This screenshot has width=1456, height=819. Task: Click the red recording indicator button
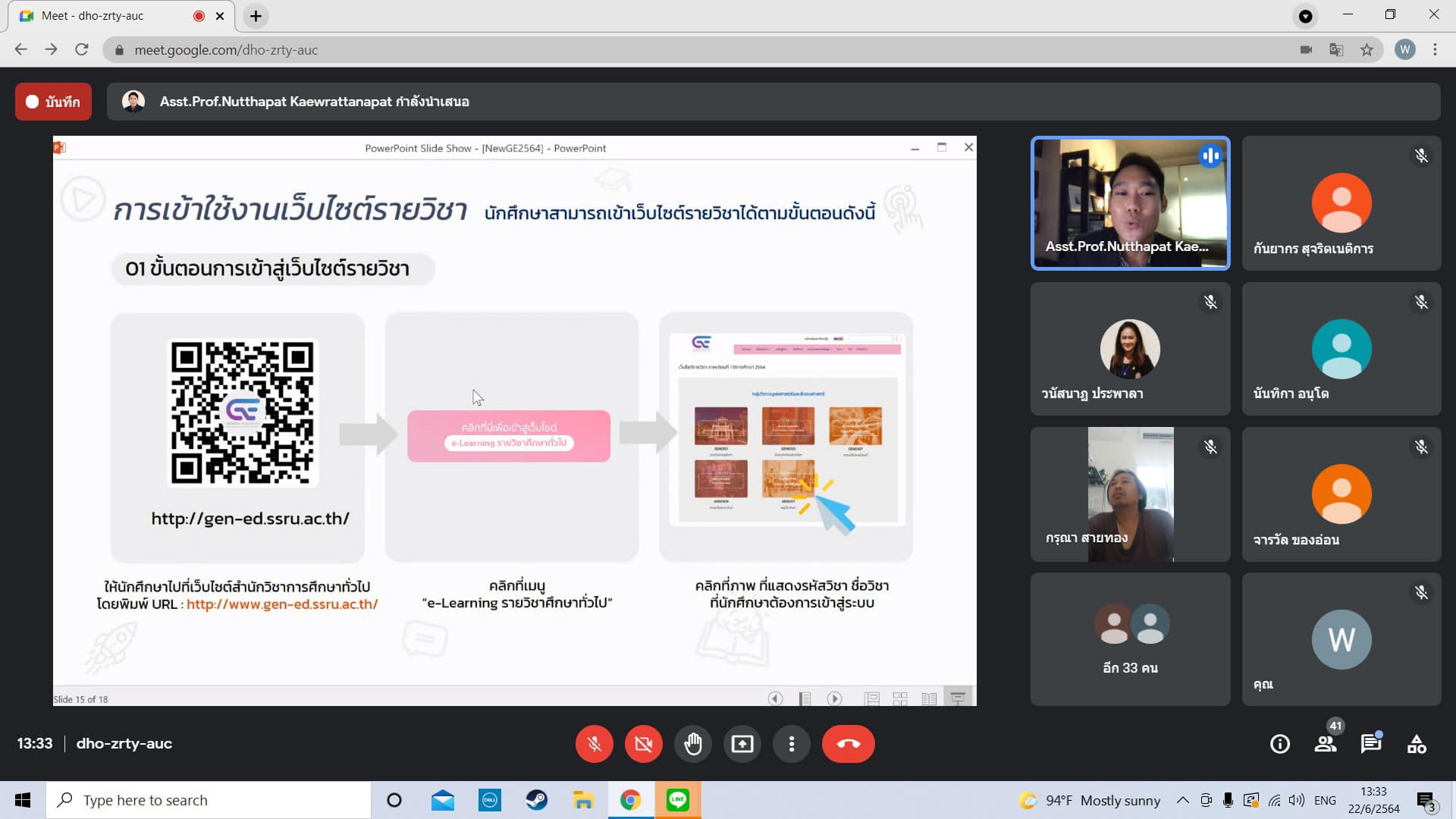tap(53, 102)
